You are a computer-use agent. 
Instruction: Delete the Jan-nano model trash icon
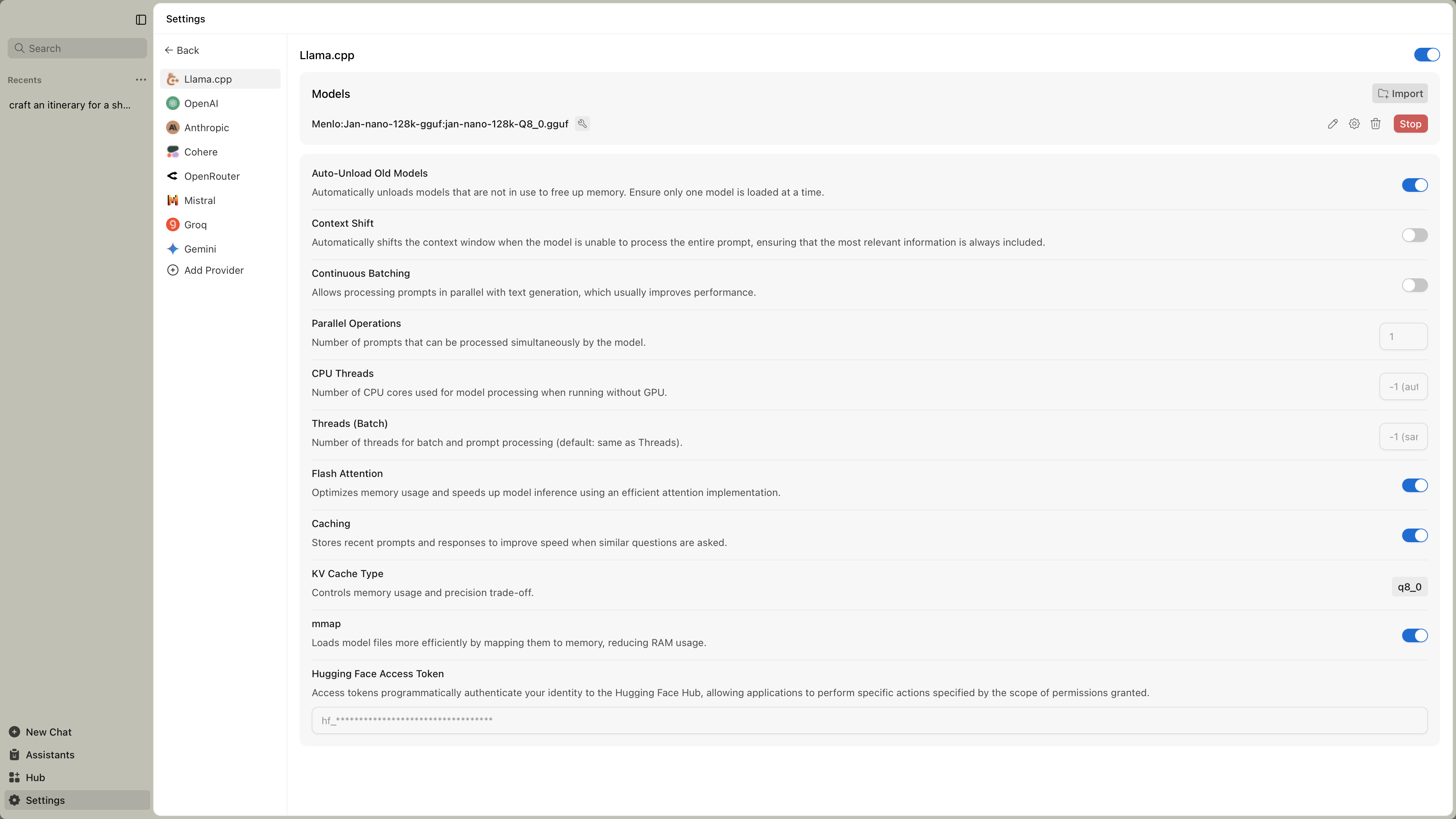[1375, 124]
